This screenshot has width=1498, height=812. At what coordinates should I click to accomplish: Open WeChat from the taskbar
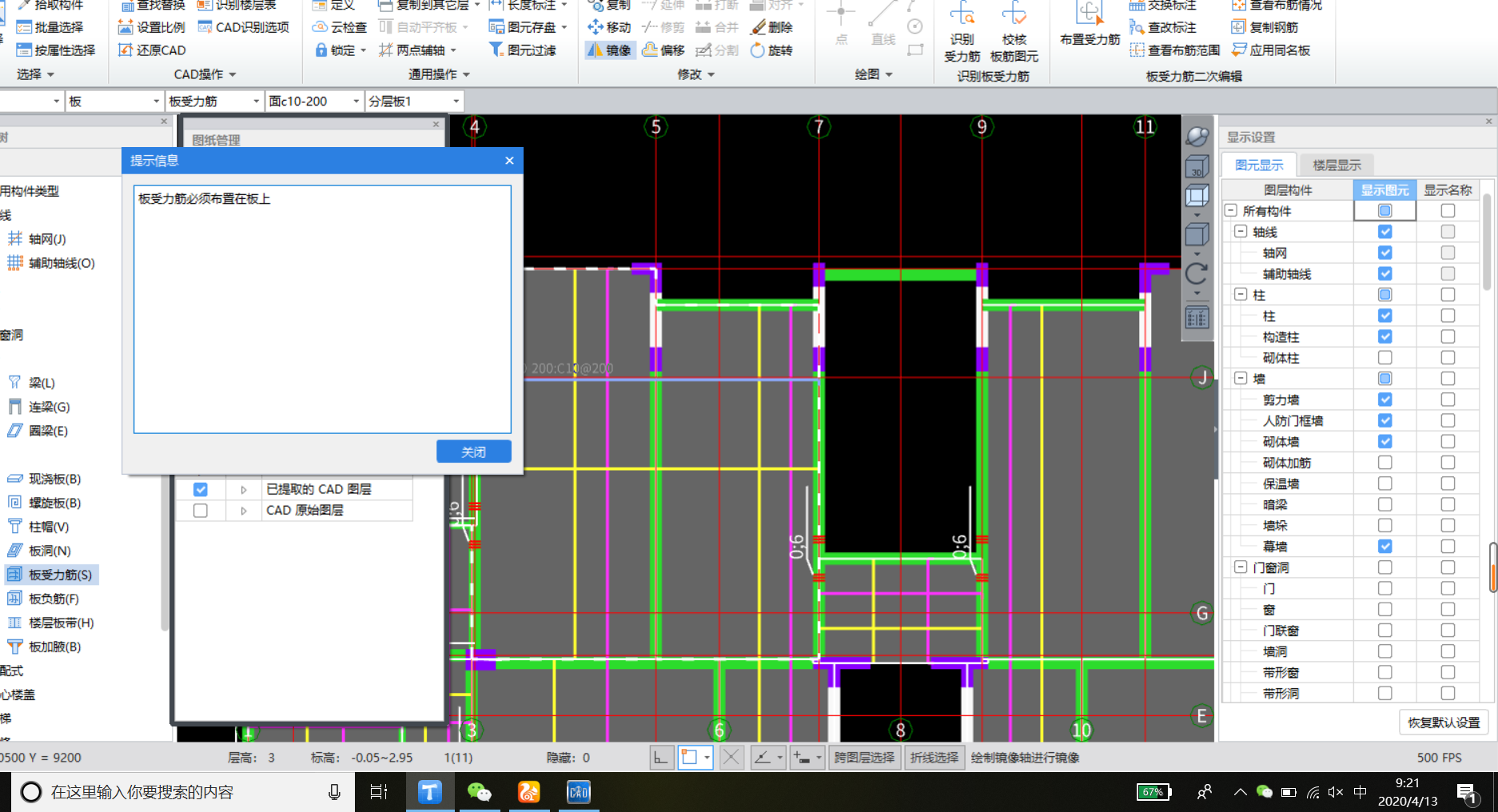pyautogui.click(x=479, y=792)
